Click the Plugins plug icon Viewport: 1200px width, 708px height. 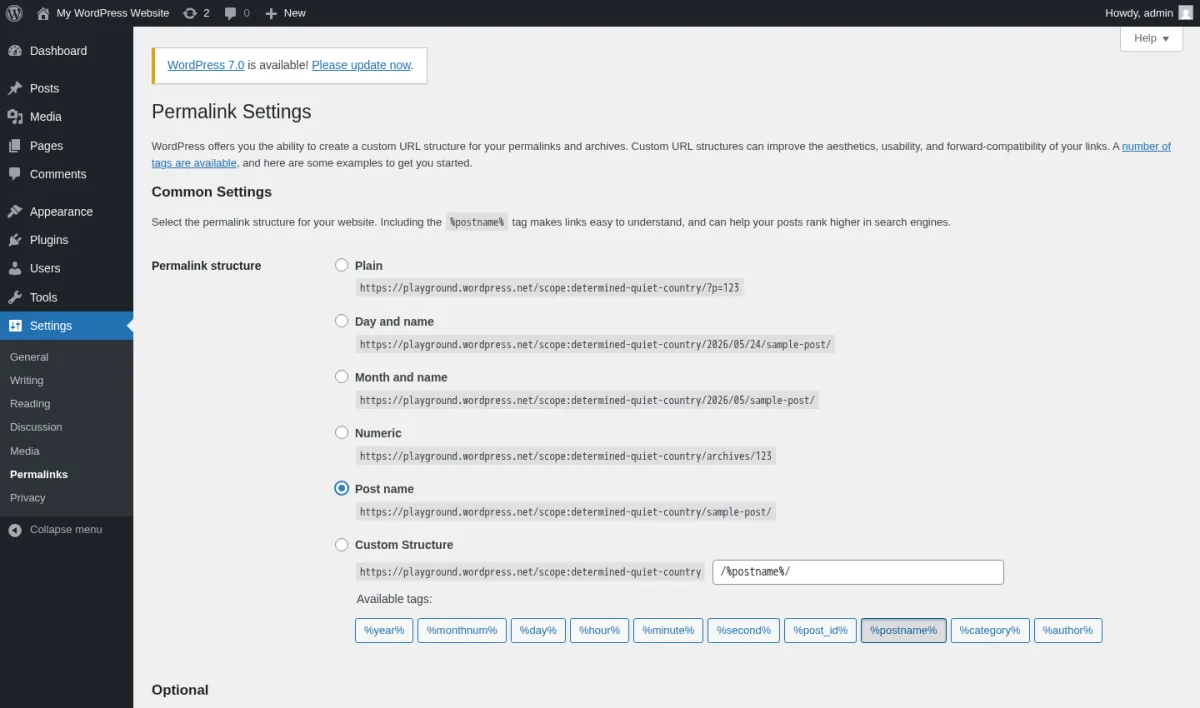tap(15, 240)
